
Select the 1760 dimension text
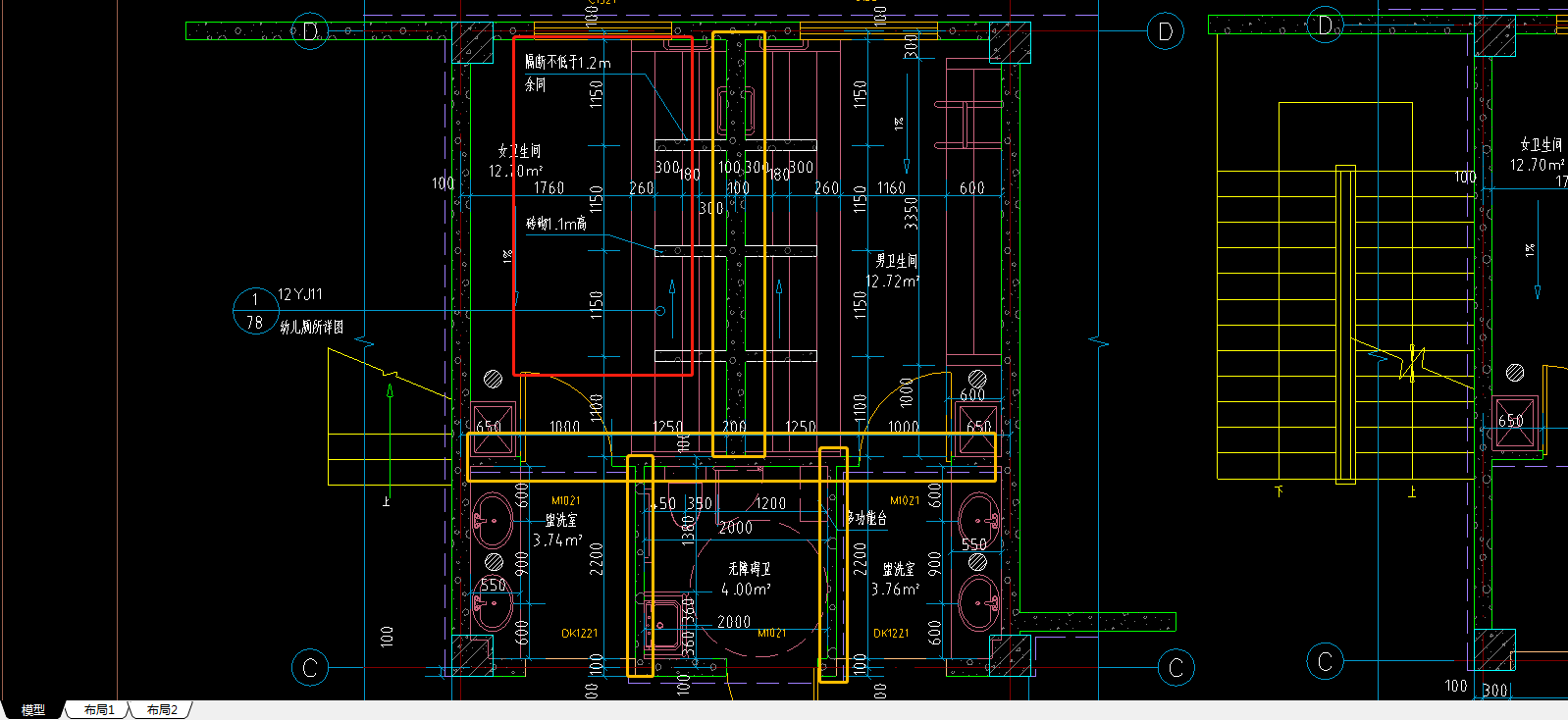(x=549, y=187)
